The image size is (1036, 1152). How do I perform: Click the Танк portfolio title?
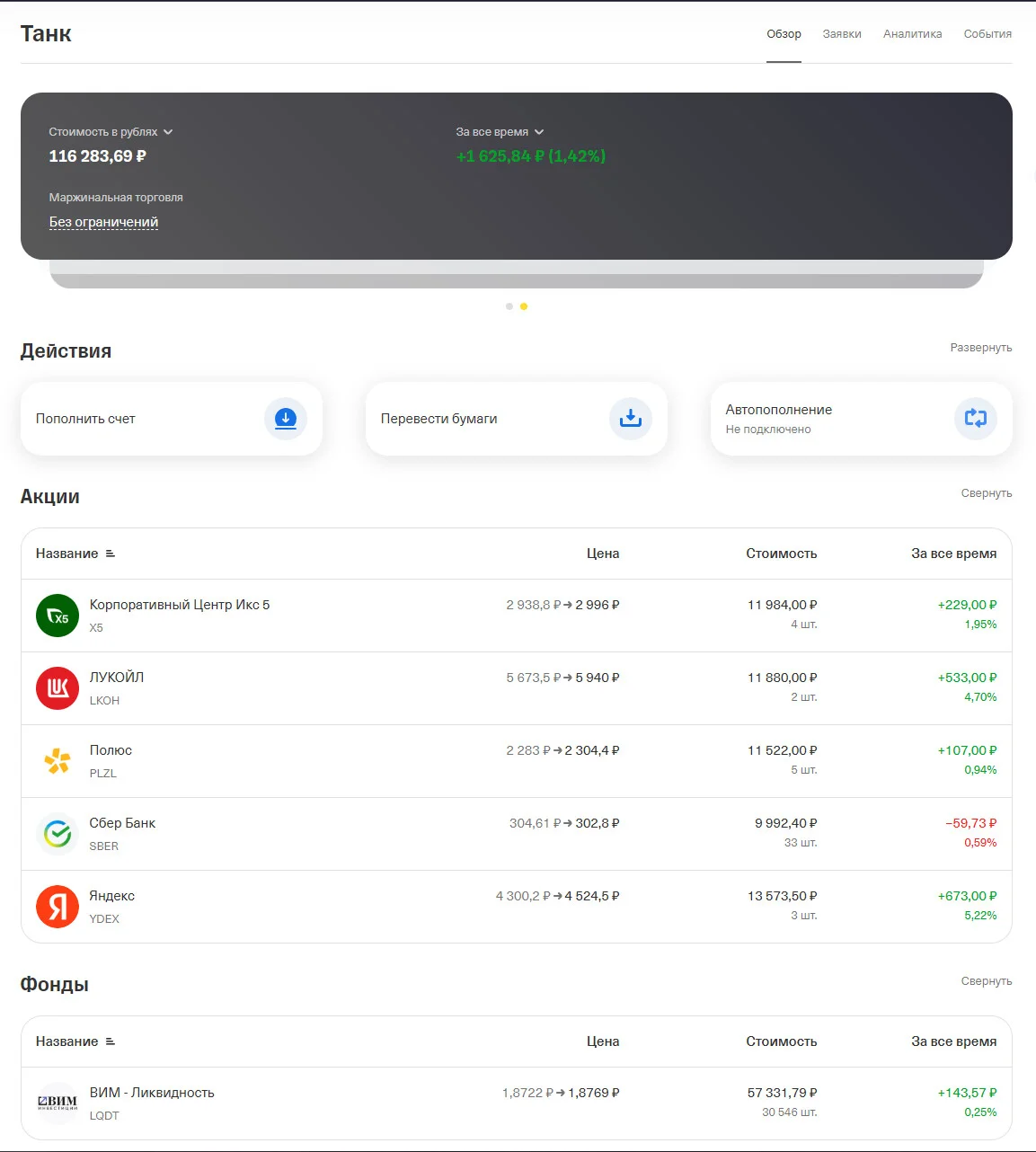click(x=46, y=34)
